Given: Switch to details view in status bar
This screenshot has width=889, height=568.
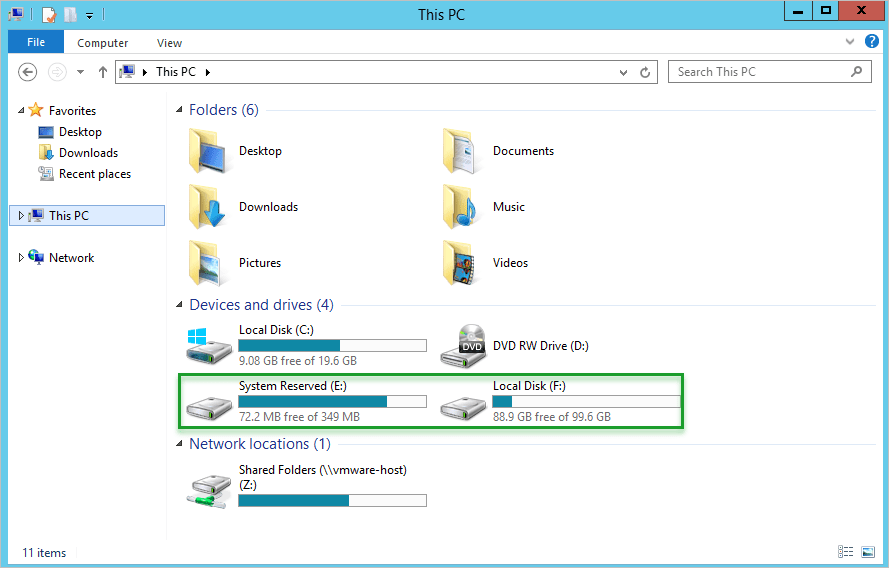Looking at the screenshot, I should pyautogui.click(x=846, y=552).
